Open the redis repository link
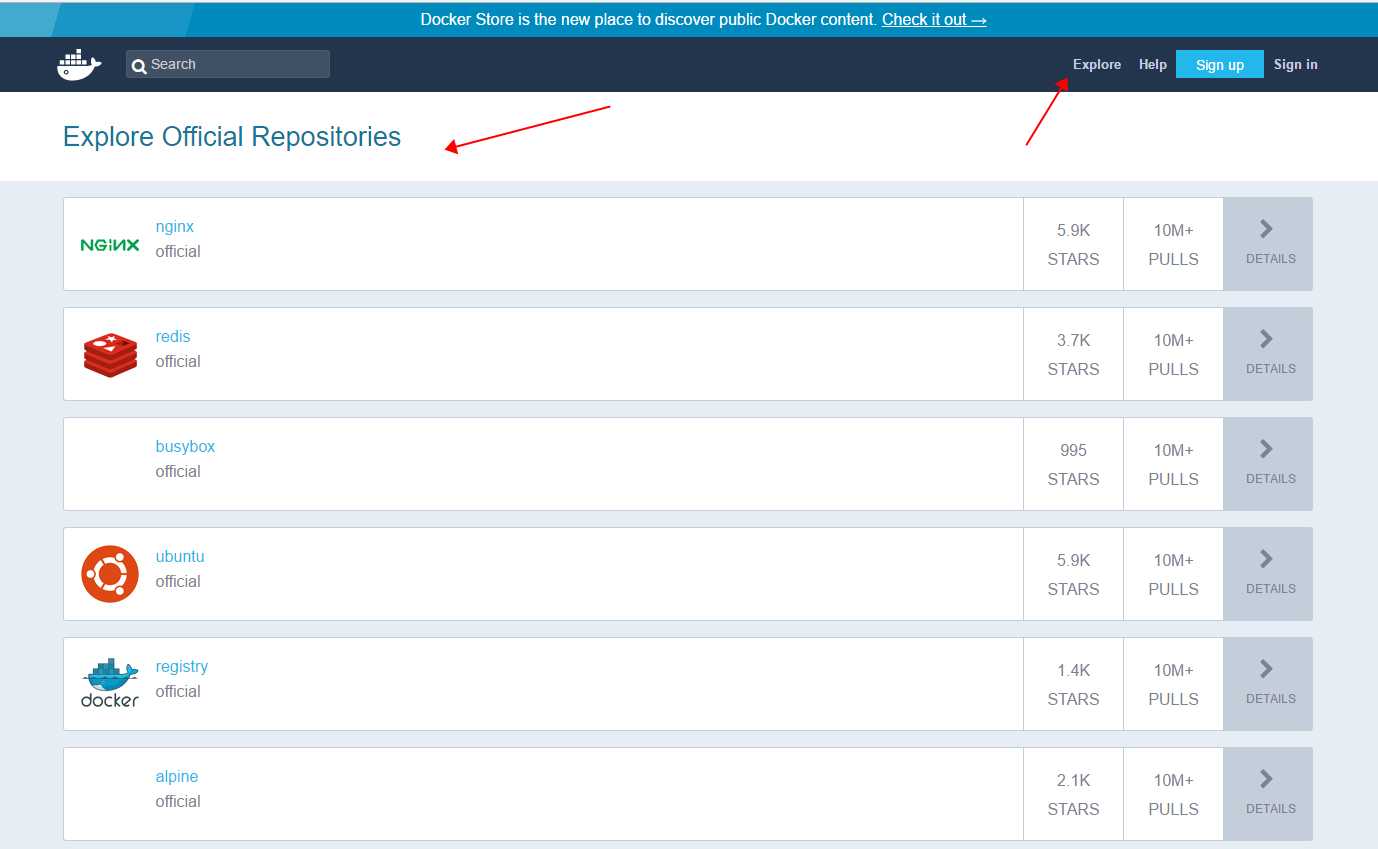Screen dimensions: 1378x849 tap(173, 337)
